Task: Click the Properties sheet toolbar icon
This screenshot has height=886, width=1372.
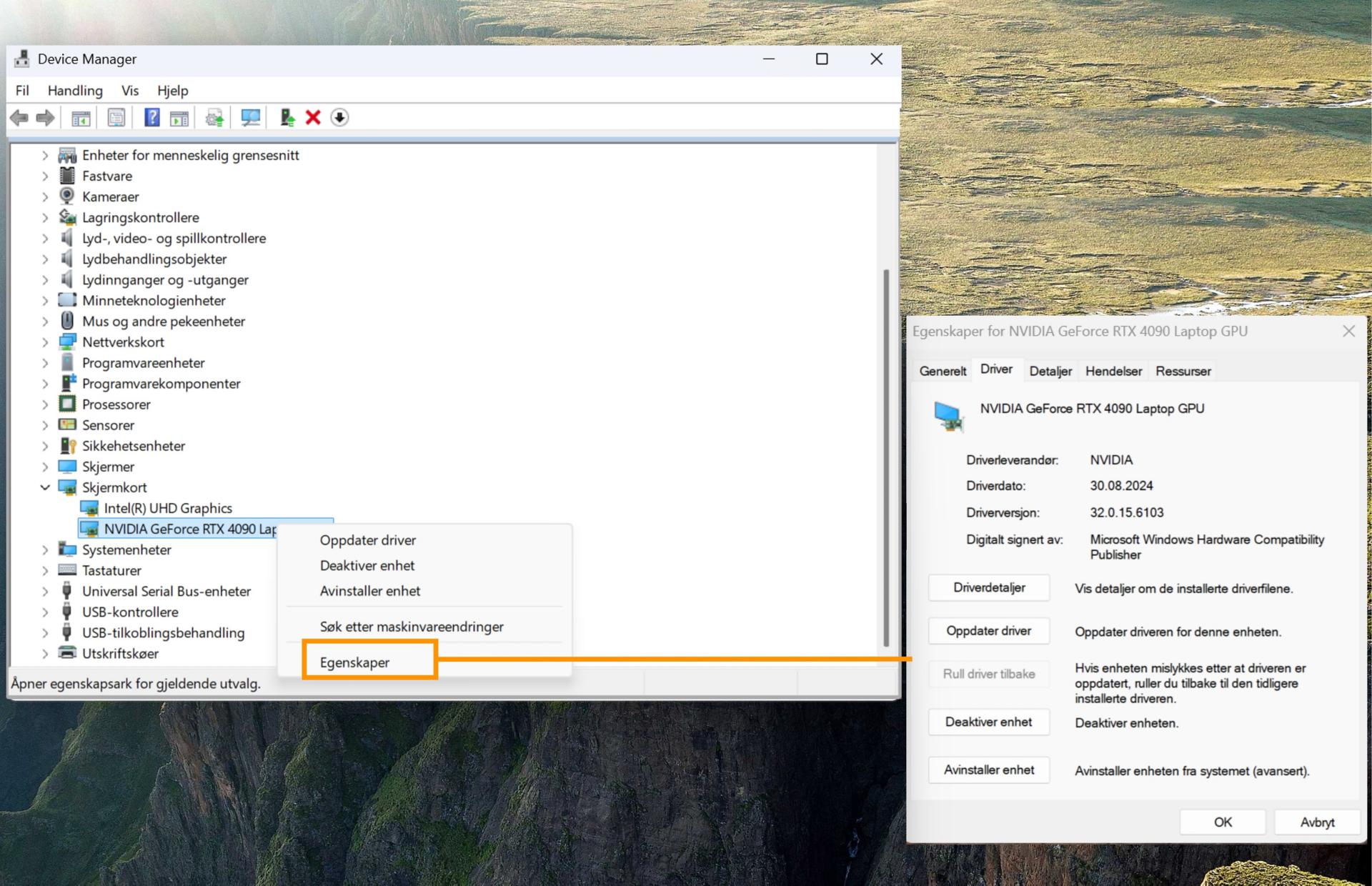Action: (116, 117)
